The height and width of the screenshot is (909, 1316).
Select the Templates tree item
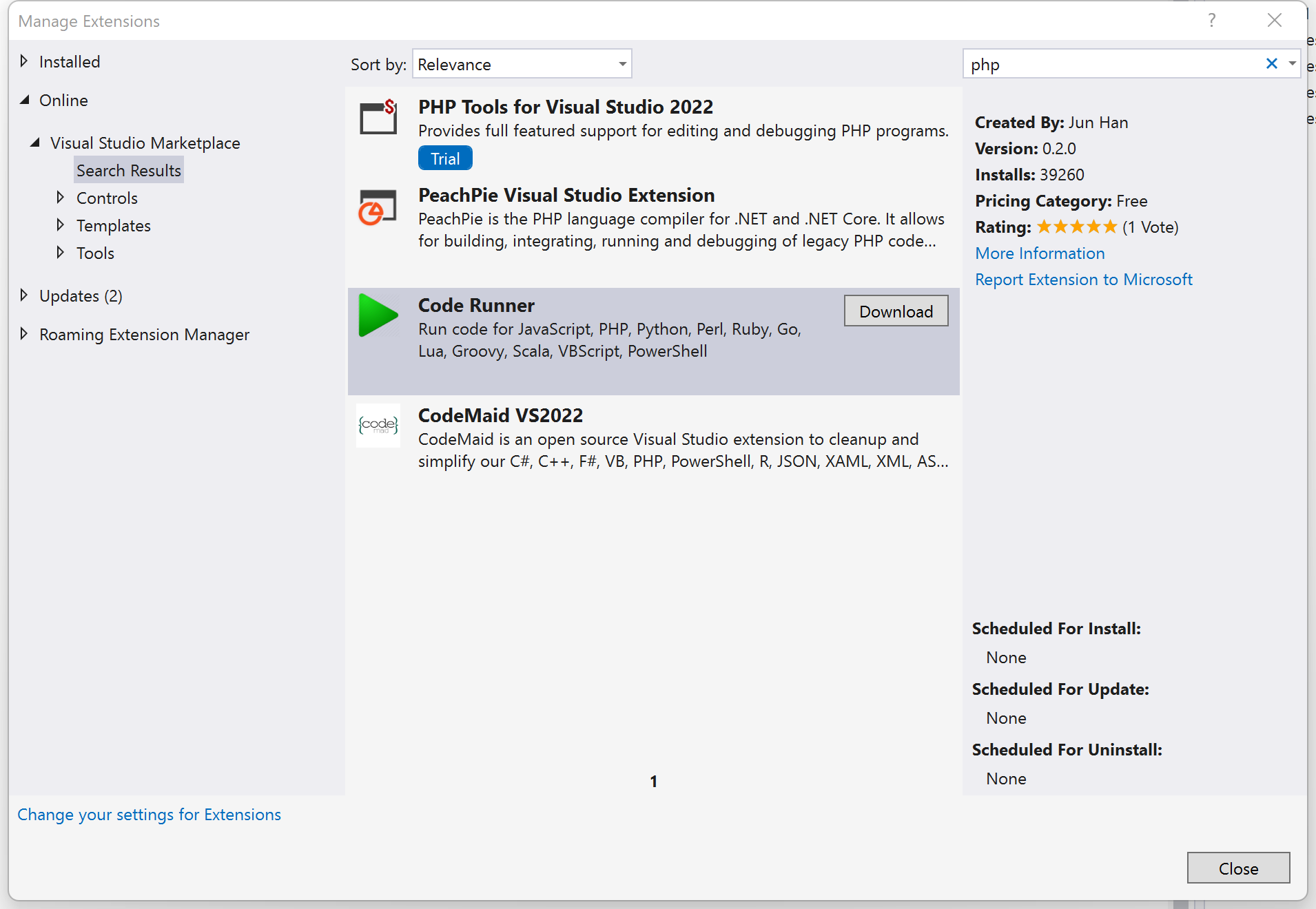114,225
